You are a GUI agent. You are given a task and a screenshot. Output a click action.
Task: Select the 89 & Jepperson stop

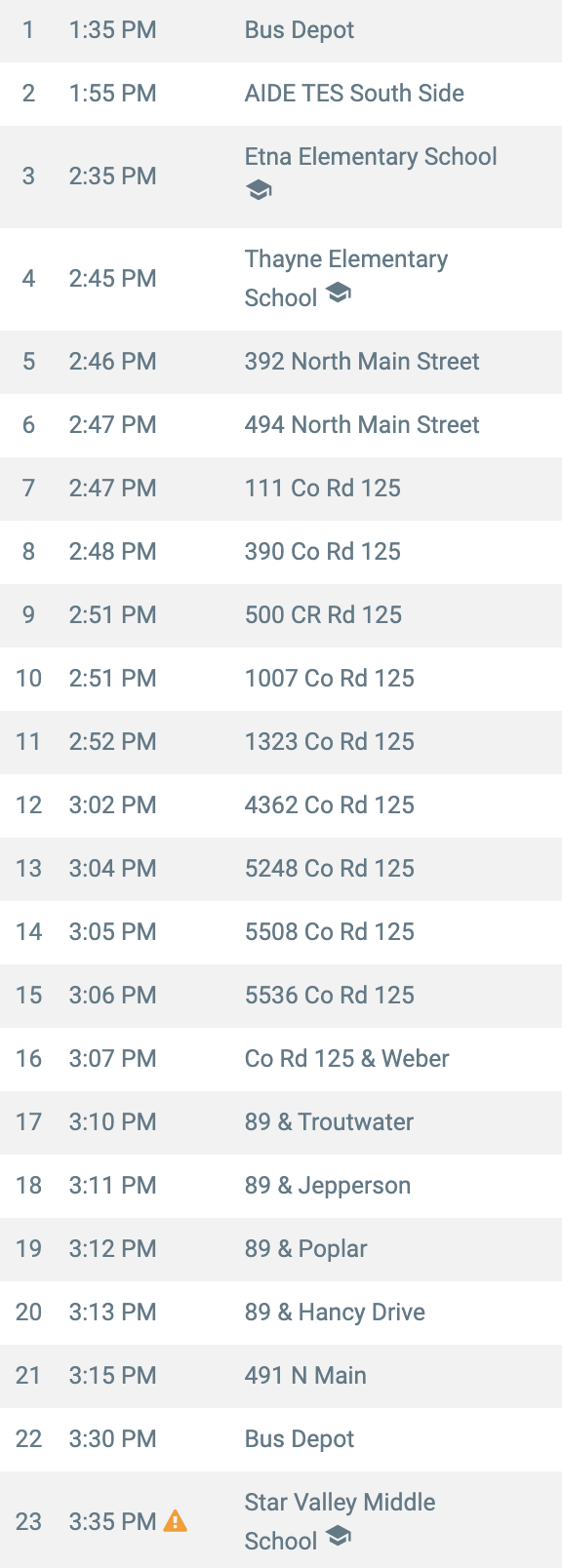(281, 1186)
